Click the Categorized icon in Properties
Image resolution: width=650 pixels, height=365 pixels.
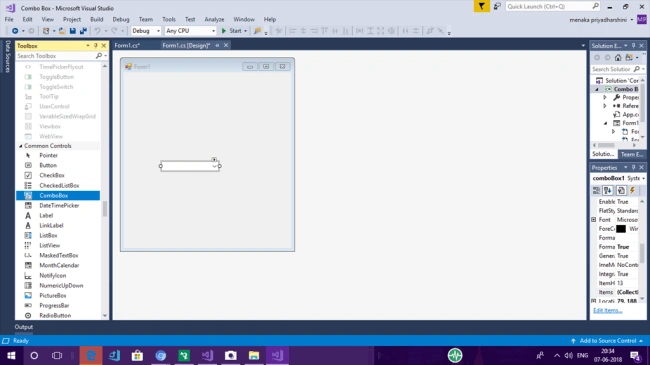pyautogui.click(x=596, y=190)
